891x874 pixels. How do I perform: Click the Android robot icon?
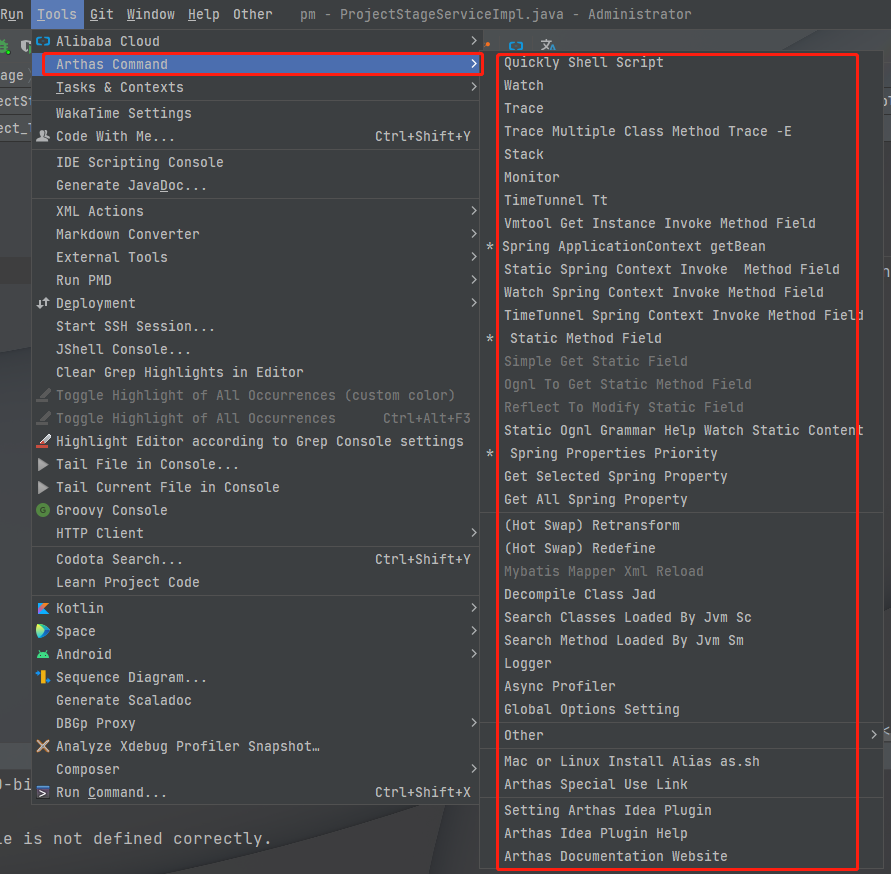(43, 654)
